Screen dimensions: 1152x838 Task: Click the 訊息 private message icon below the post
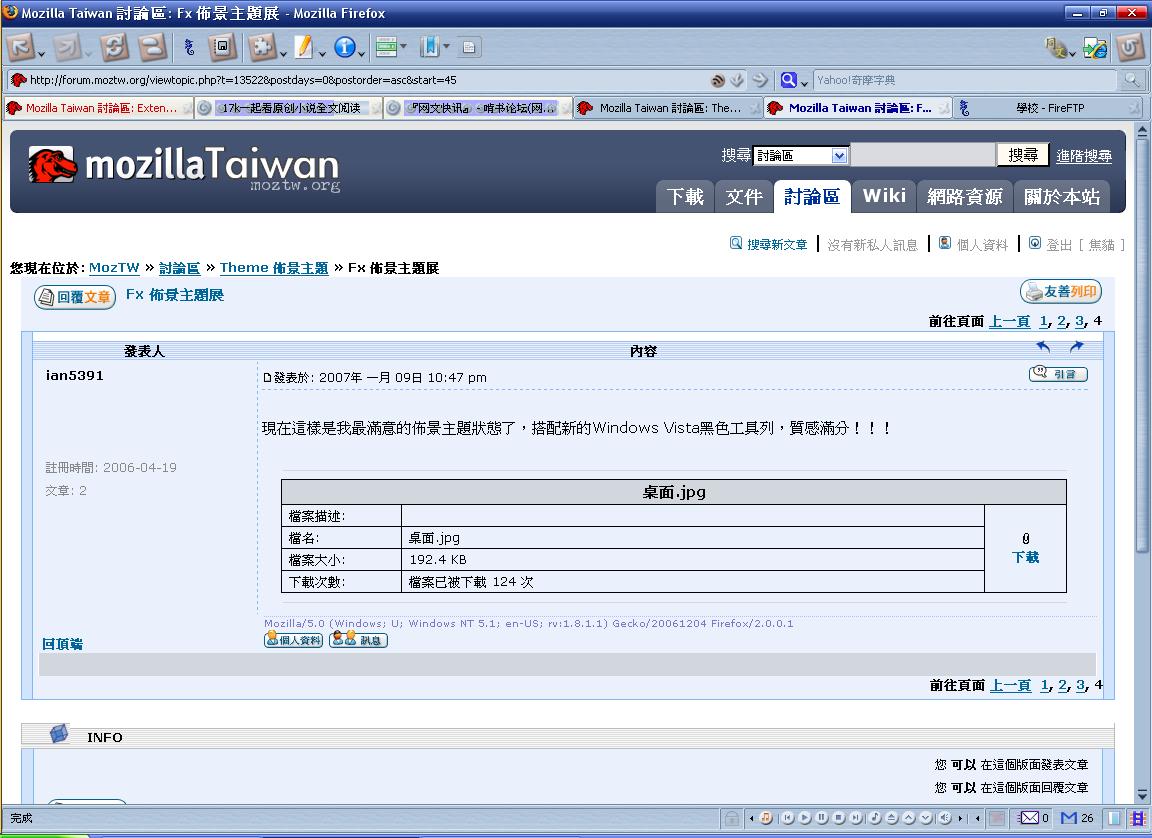coord(358,640)
